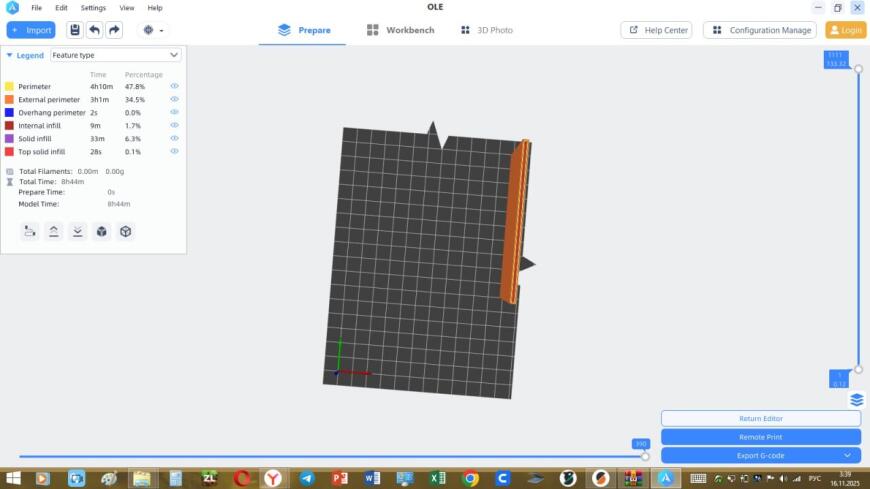
Task: Open the Edit menu
Action: coord(61,8)
